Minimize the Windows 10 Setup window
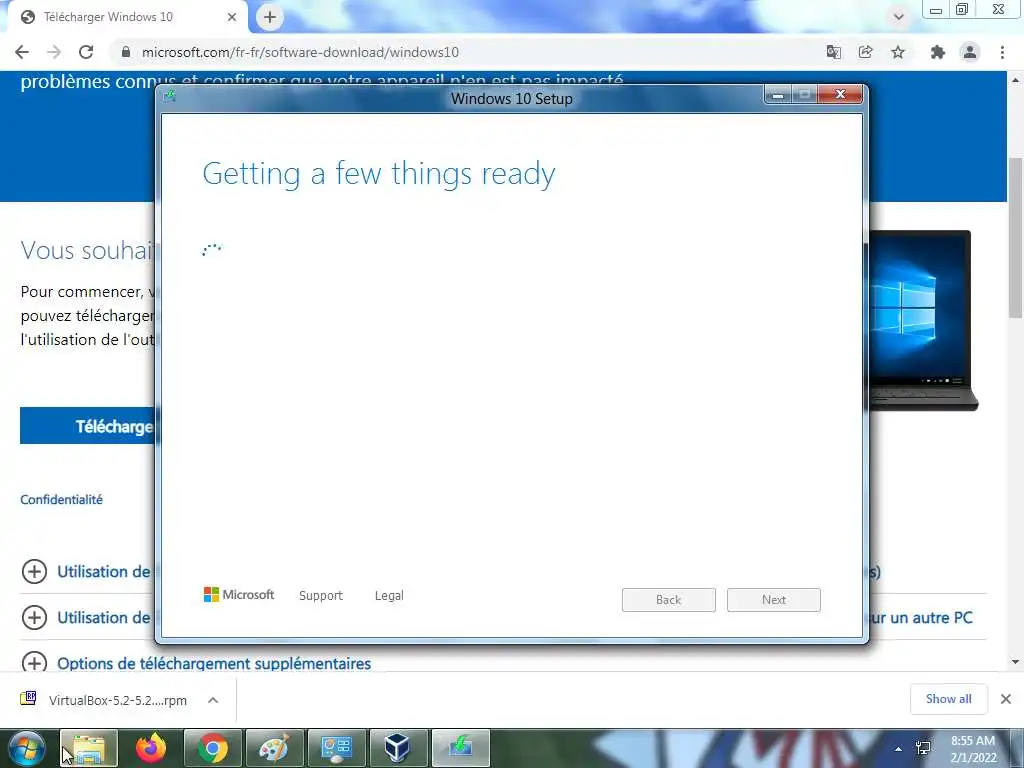Screen dimensions: 1024x768 point(778,95)
